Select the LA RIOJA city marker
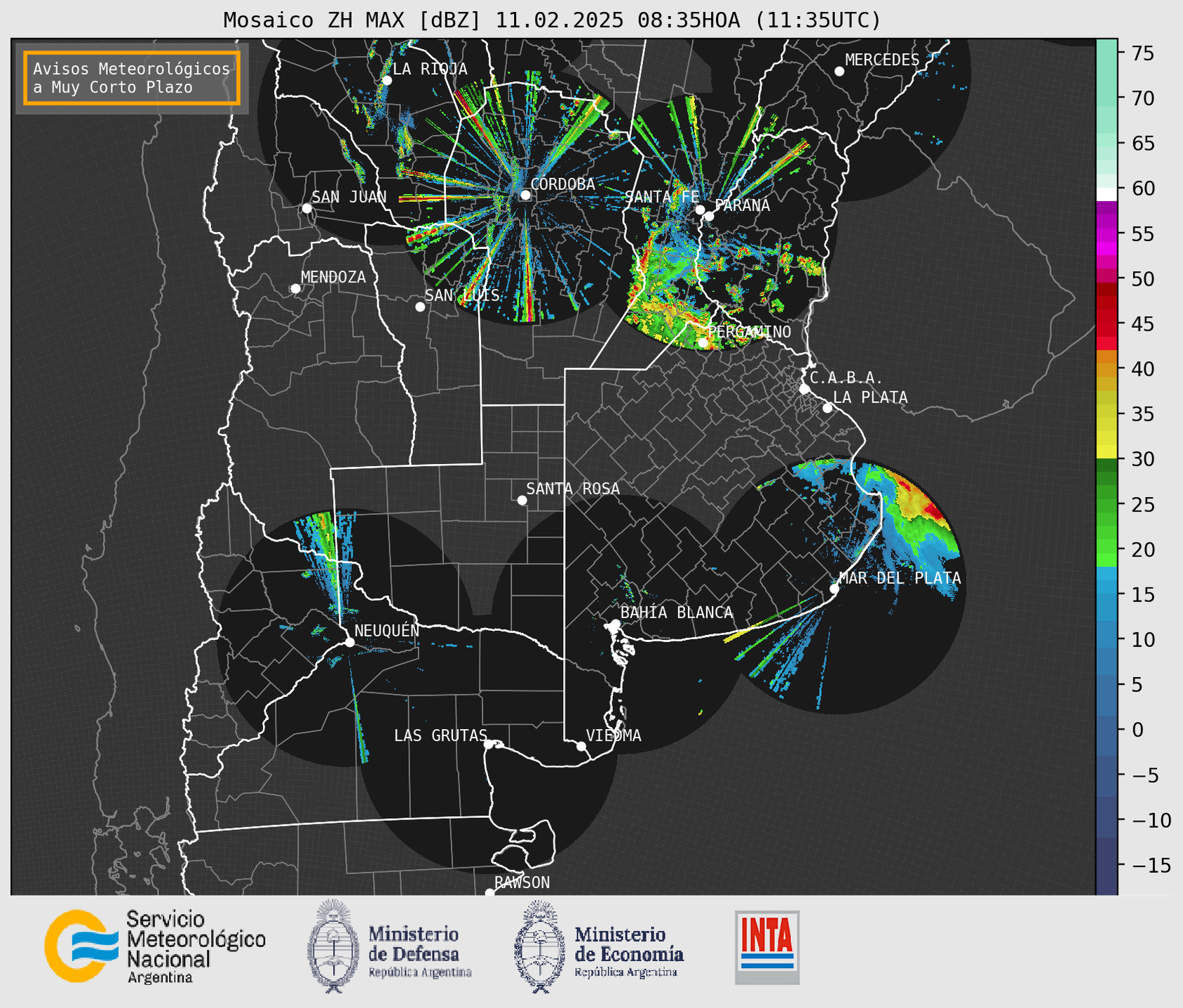Viewport: 1183px width, 1008px height. [387, 81]
